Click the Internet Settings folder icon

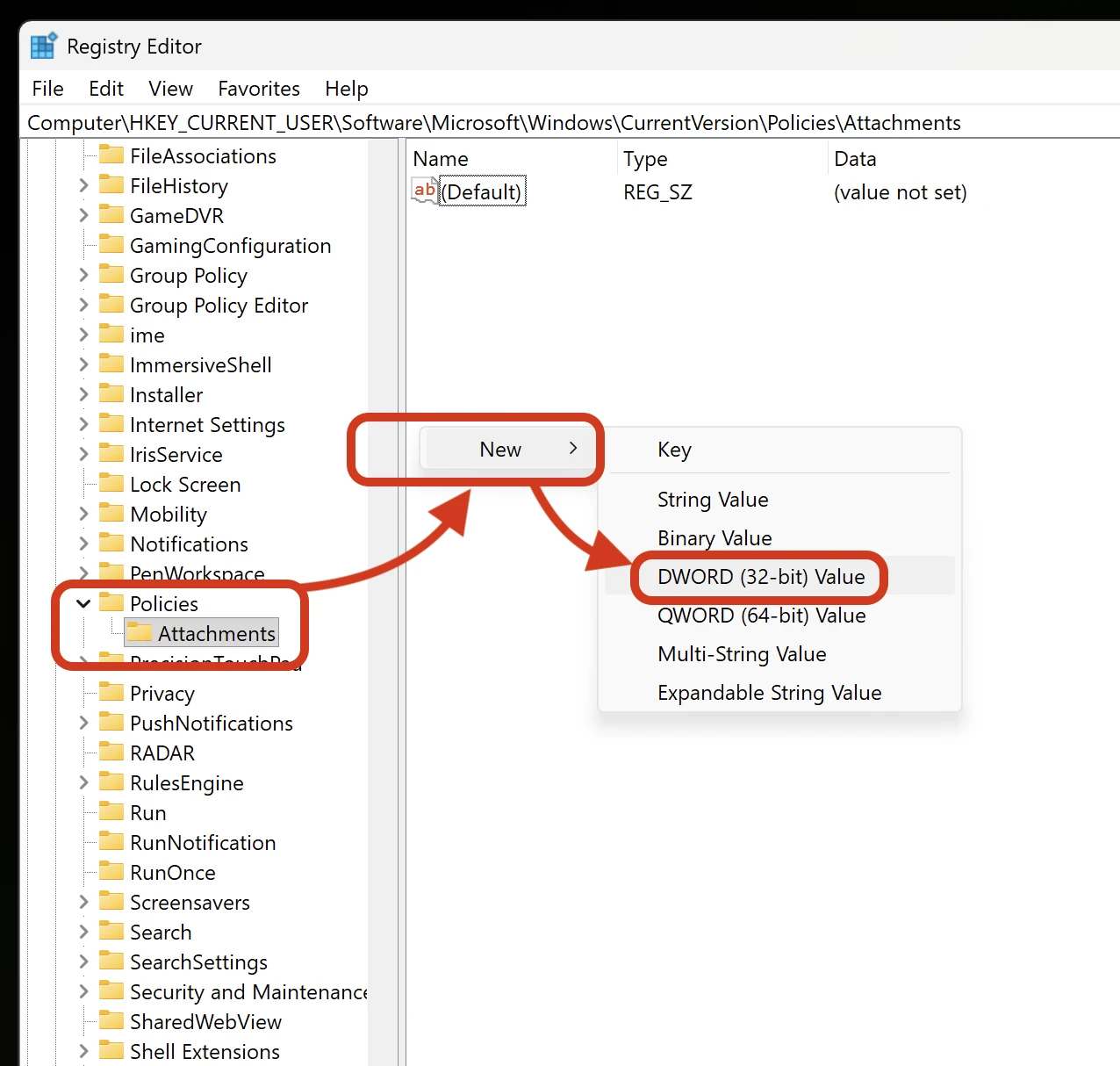click(111, 424)
